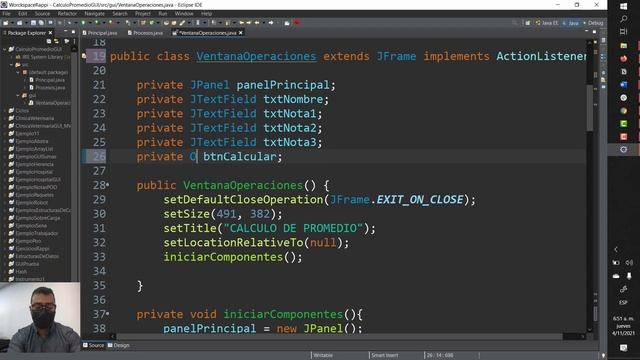Open the Windows Start menu
The height and width of the screenshot is (360, 640).
(x=623, y=6)
